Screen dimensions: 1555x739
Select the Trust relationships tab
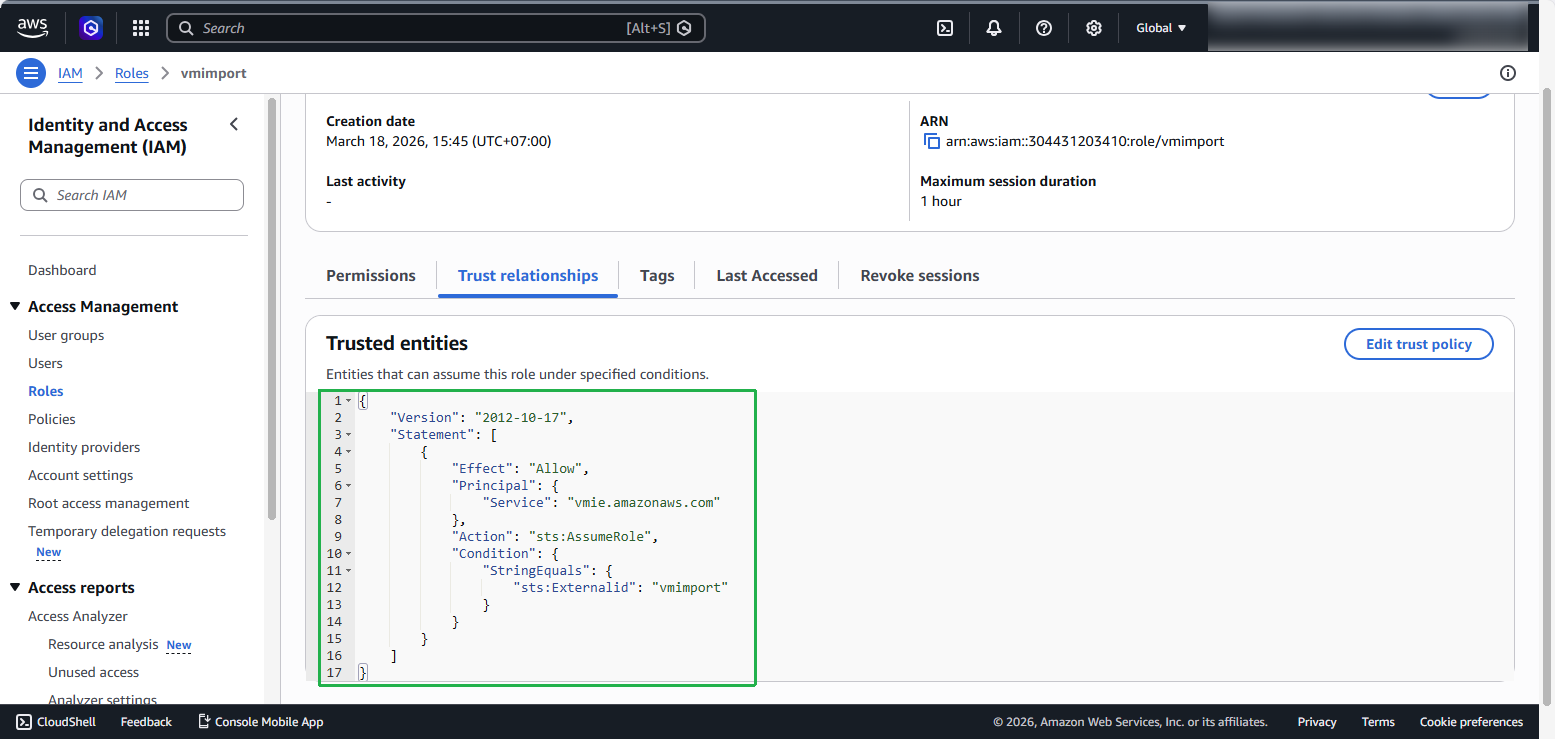pos(528,276)
